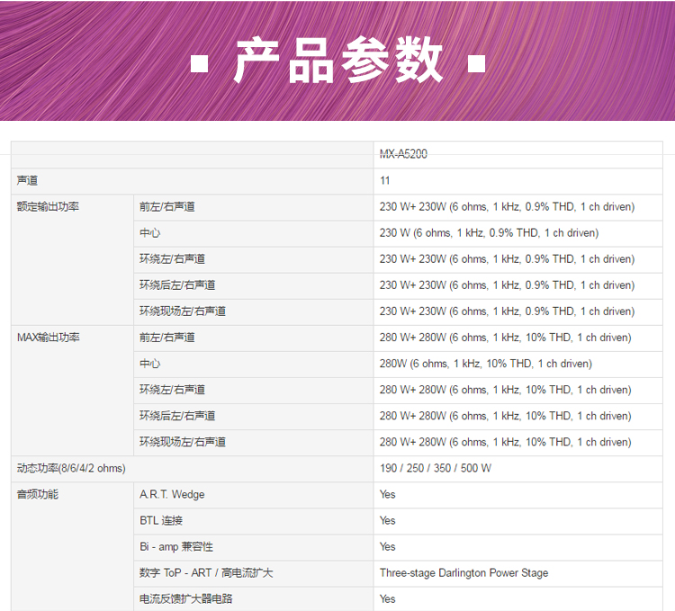Click Yes in the 电流反馈扩大器电路 row
Screen dimensions: 675x611
pyautogui.click(x=387, y=599)
